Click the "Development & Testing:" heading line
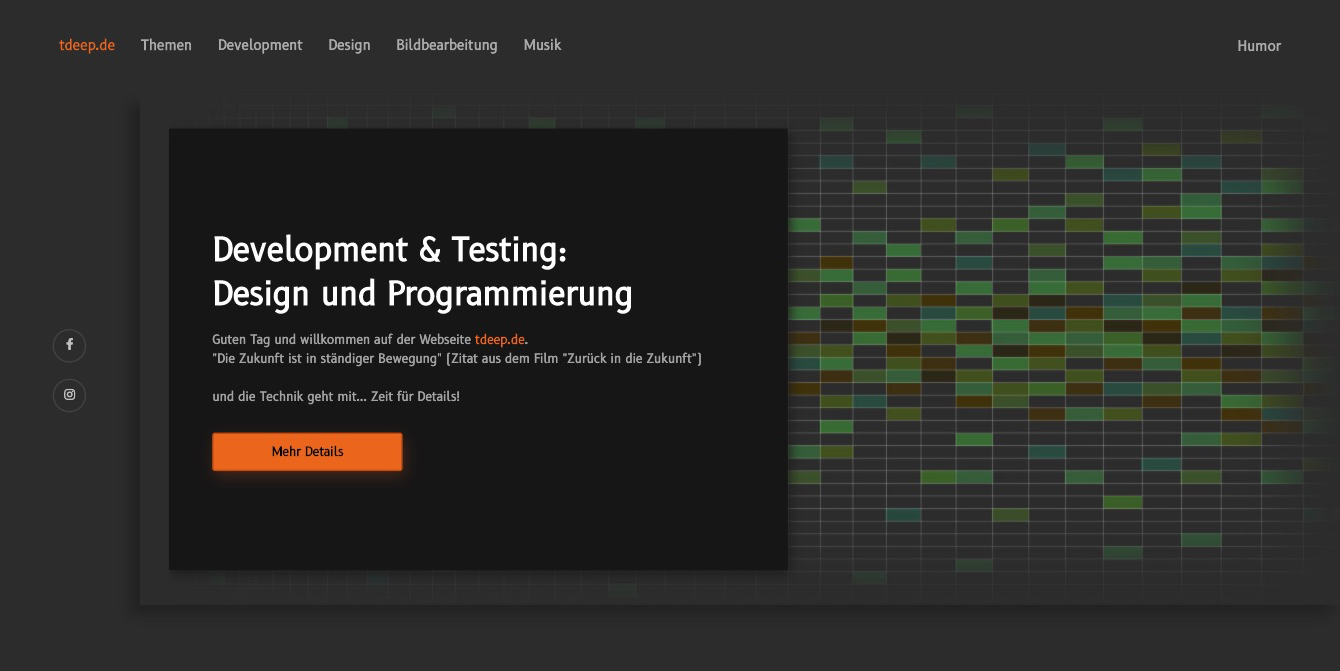Screen dimensions: 1340x671 point(390,250)
